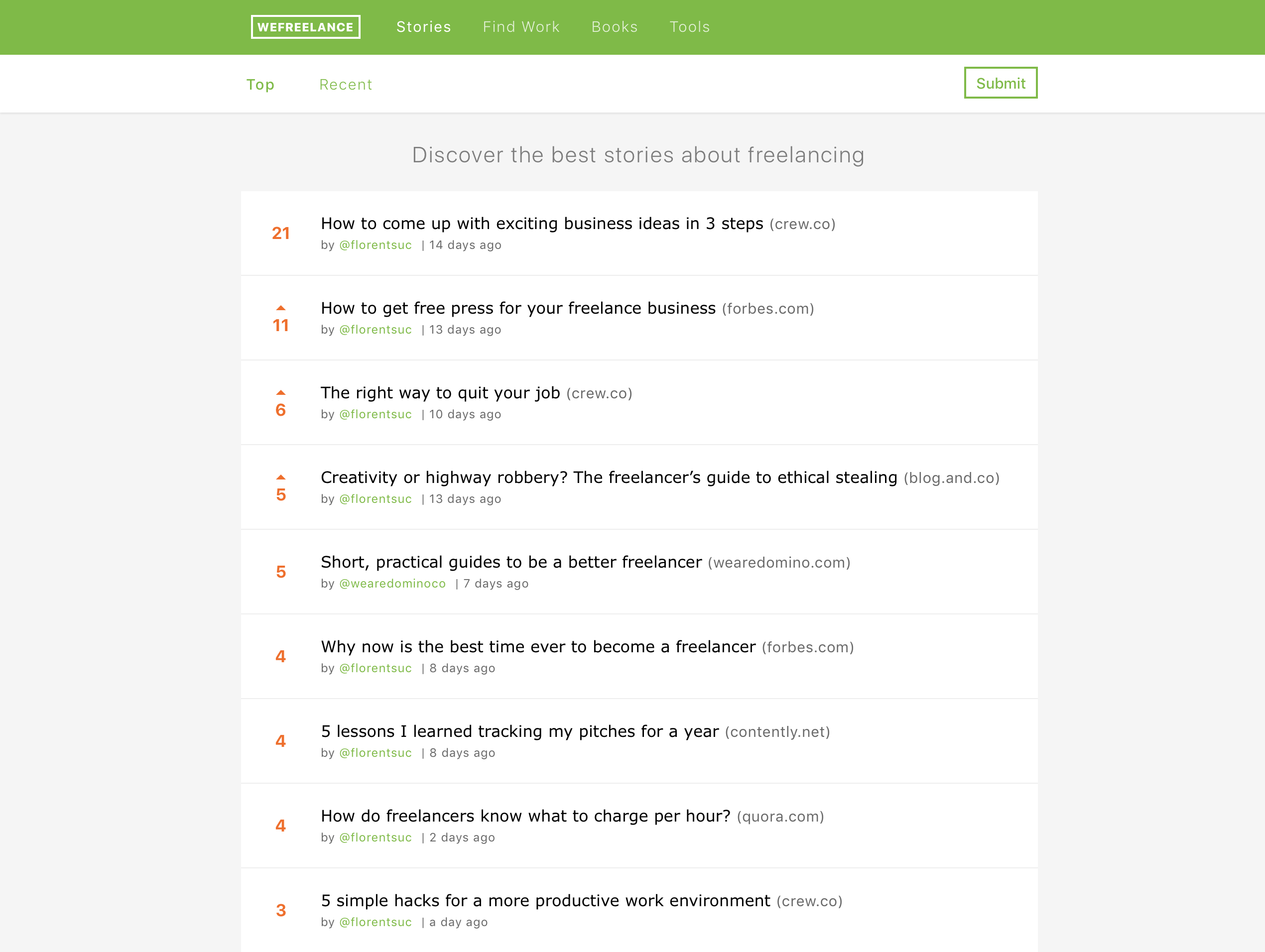The width and height of the screenshot is (1265, 952).
Task: Click the WEFREELANCE logo
Action: pos(305,27)
